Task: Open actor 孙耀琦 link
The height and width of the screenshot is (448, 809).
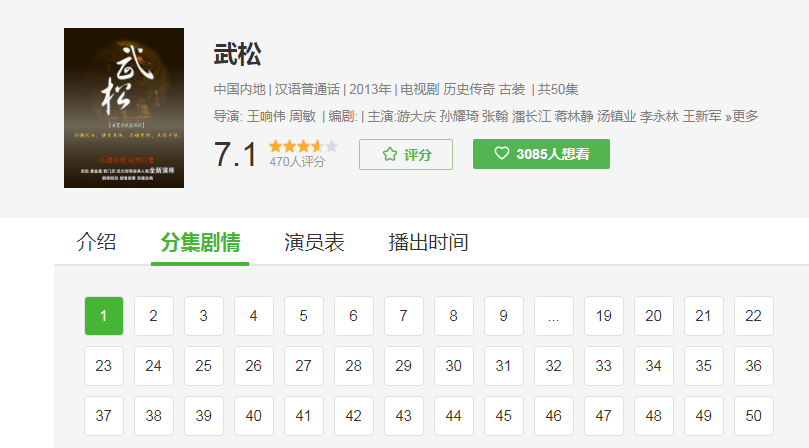Action: tap(459, 116)
